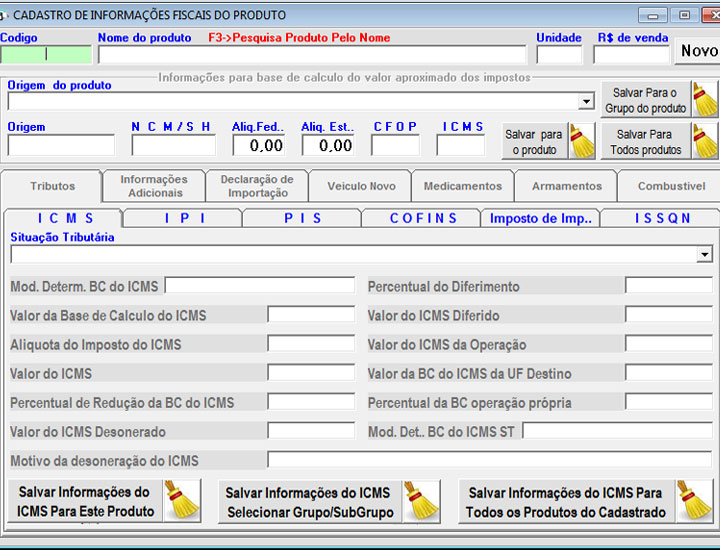Click Salvar ICMS Para Todos os Produtos do Cadastrado
720x550 pixels.
coord(566,502)
